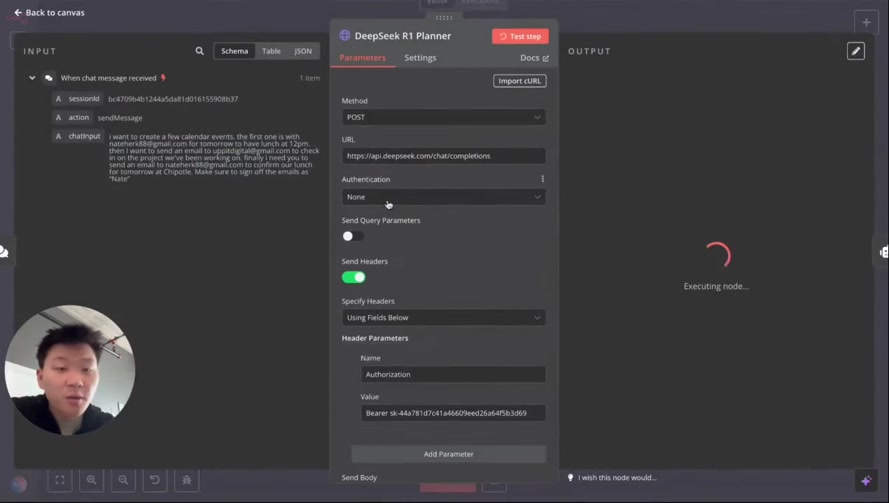Open the chat panel icon on left edge
The image size is (889, 503).
coord(4,252)
